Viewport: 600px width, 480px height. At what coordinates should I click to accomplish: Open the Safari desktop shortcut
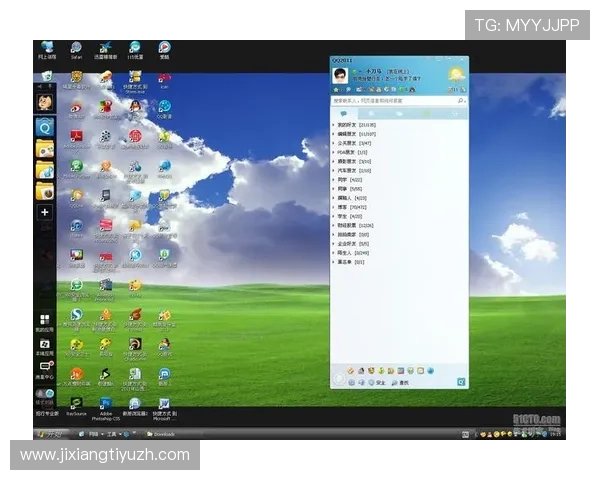point(76,48)
